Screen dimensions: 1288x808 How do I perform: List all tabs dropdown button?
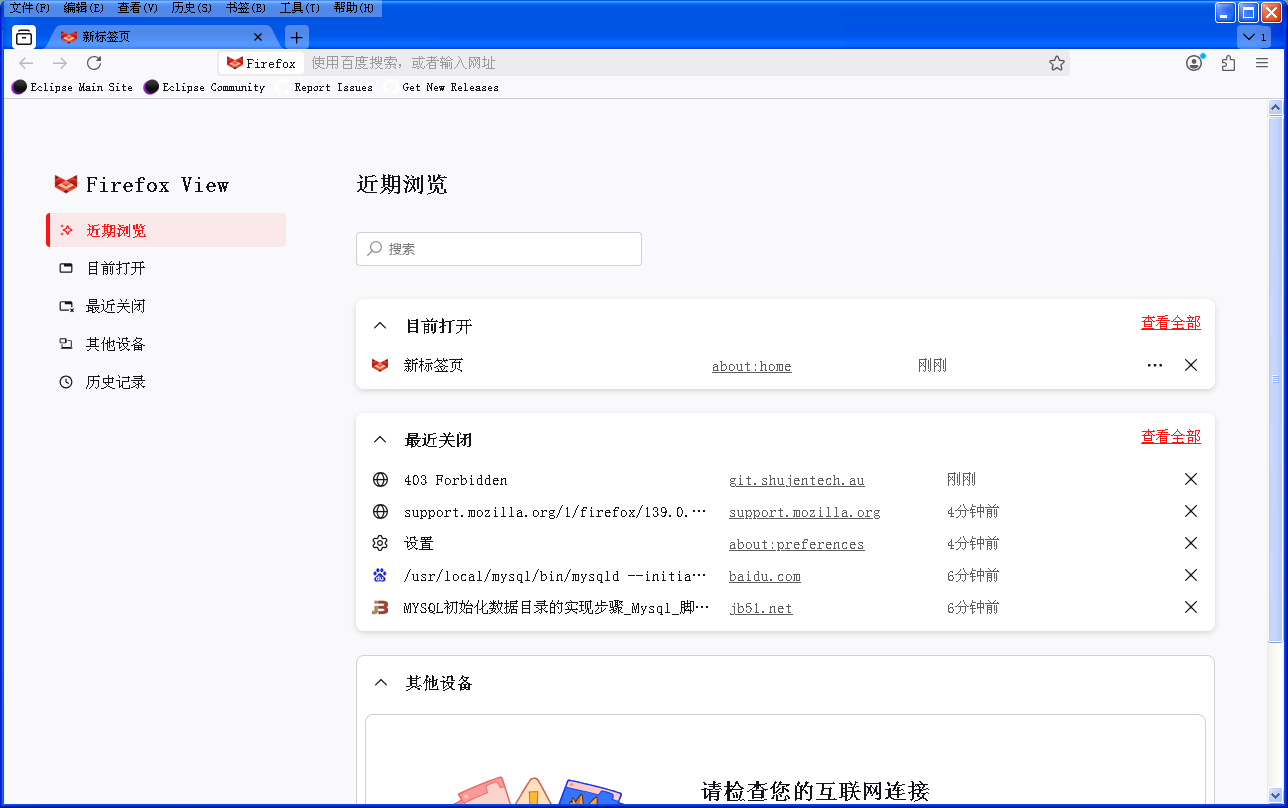1254,37
